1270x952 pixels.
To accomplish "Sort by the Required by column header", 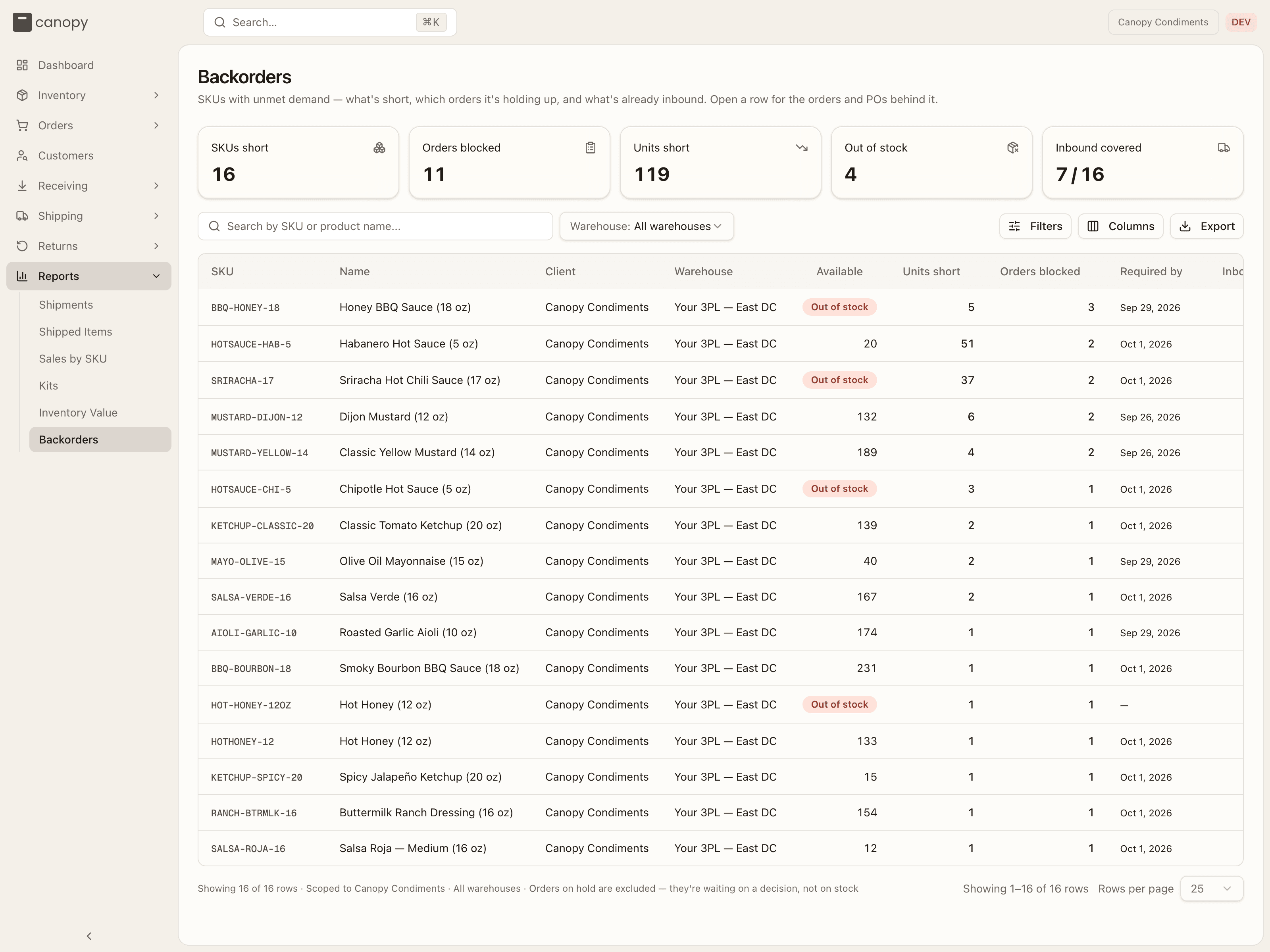I will pyautogui.click(x=1151, y=271).
